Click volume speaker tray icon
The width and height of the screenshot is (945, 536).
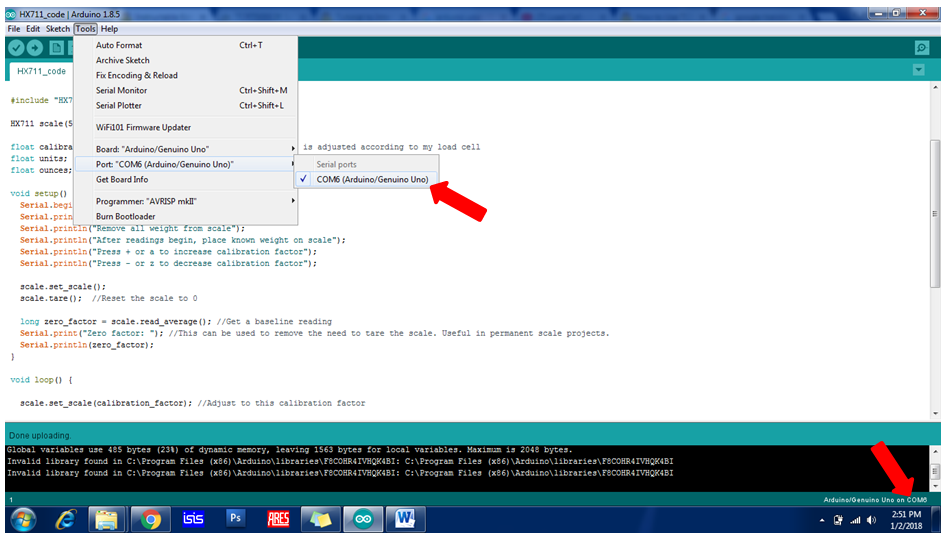tap(871, 520)
